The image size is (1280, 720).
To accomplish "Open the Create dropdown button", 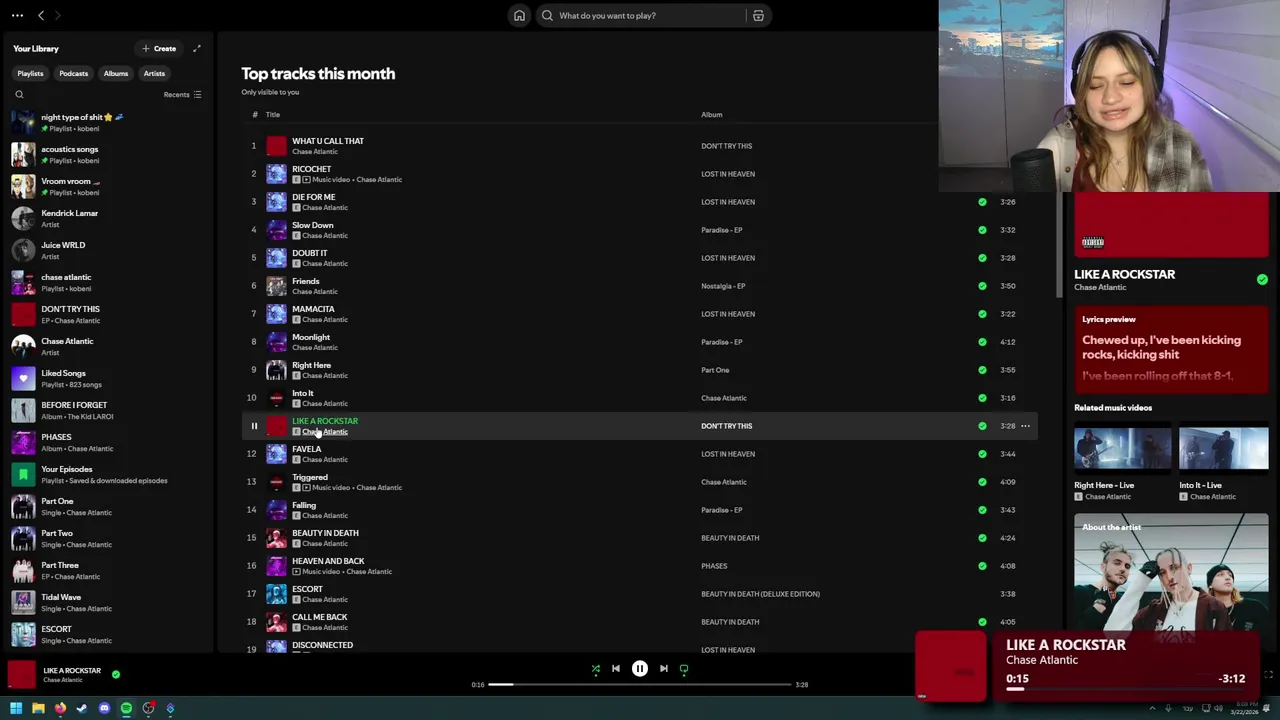I will coord(159,48).
